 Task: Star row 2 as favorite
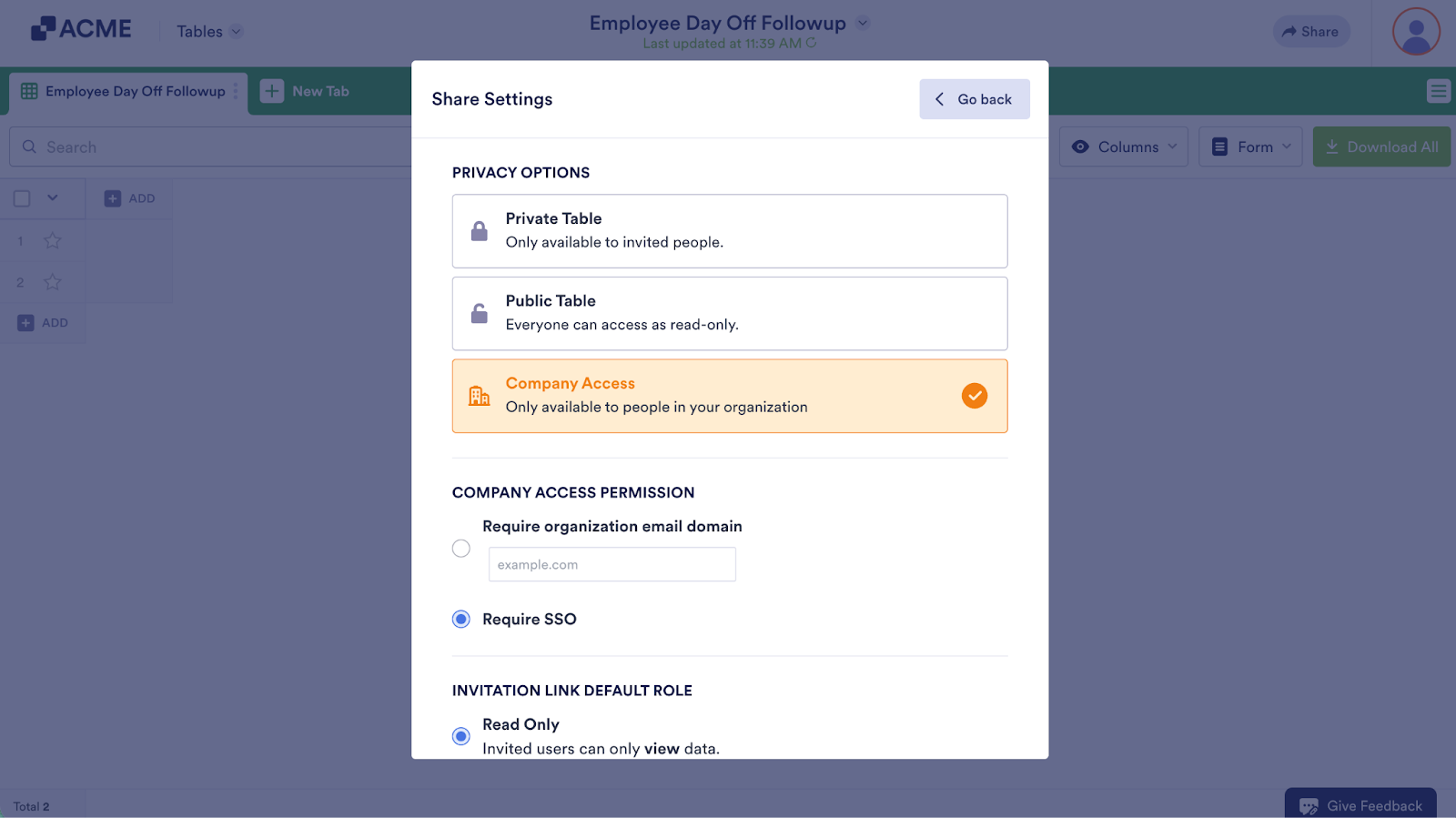pos(53,283)
